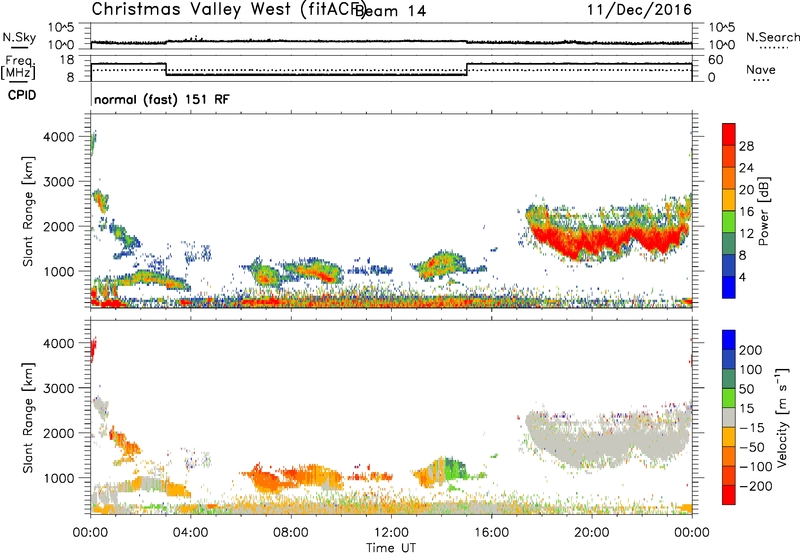The image size is (800, 554).
Task: Click the '12:00' time tick label
Action: click(391, 533)
